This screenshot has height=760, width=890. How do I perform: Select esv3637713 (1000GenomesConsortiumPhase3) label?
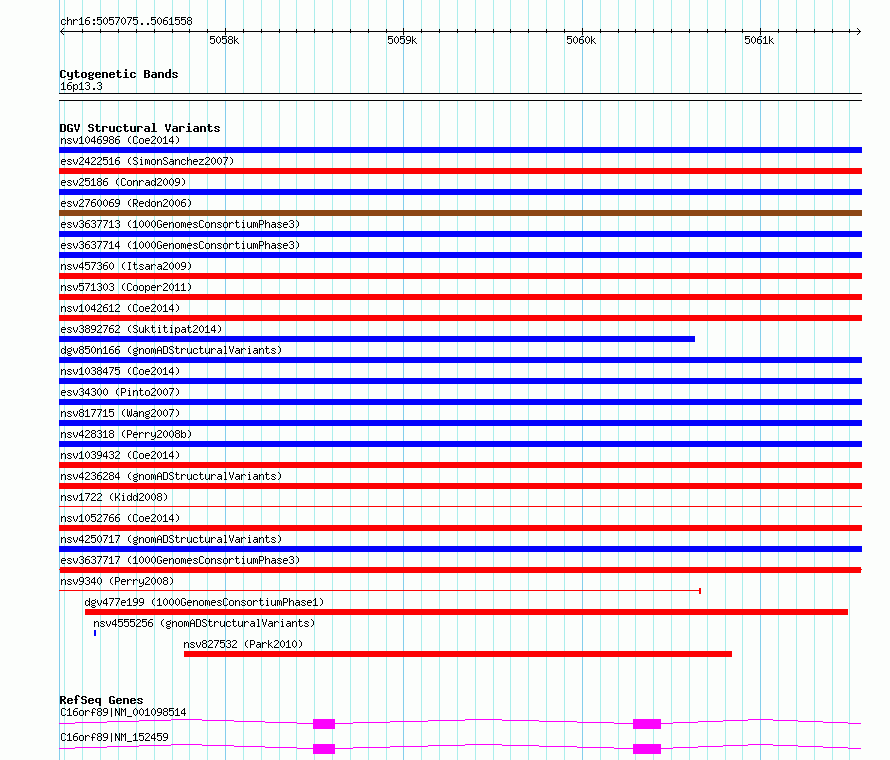pyautogui.click(x=180, y=224)
